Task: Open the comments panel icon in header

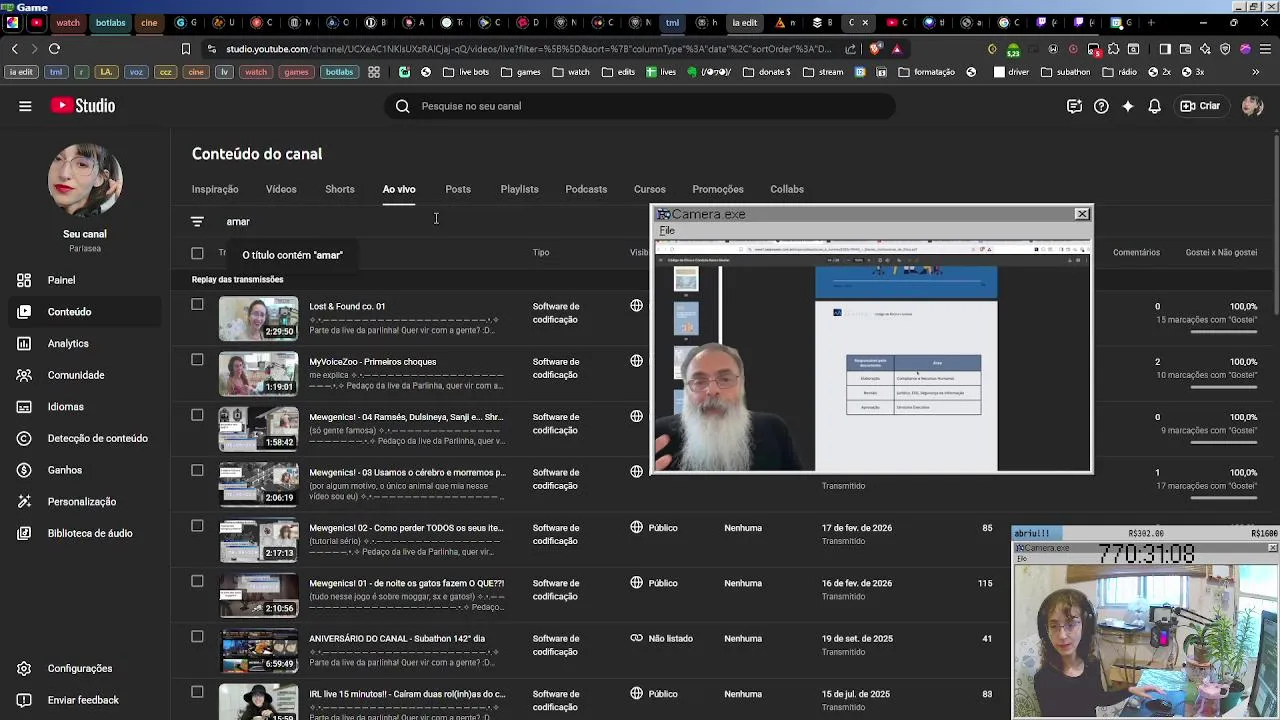Action: coord(1074,106)
